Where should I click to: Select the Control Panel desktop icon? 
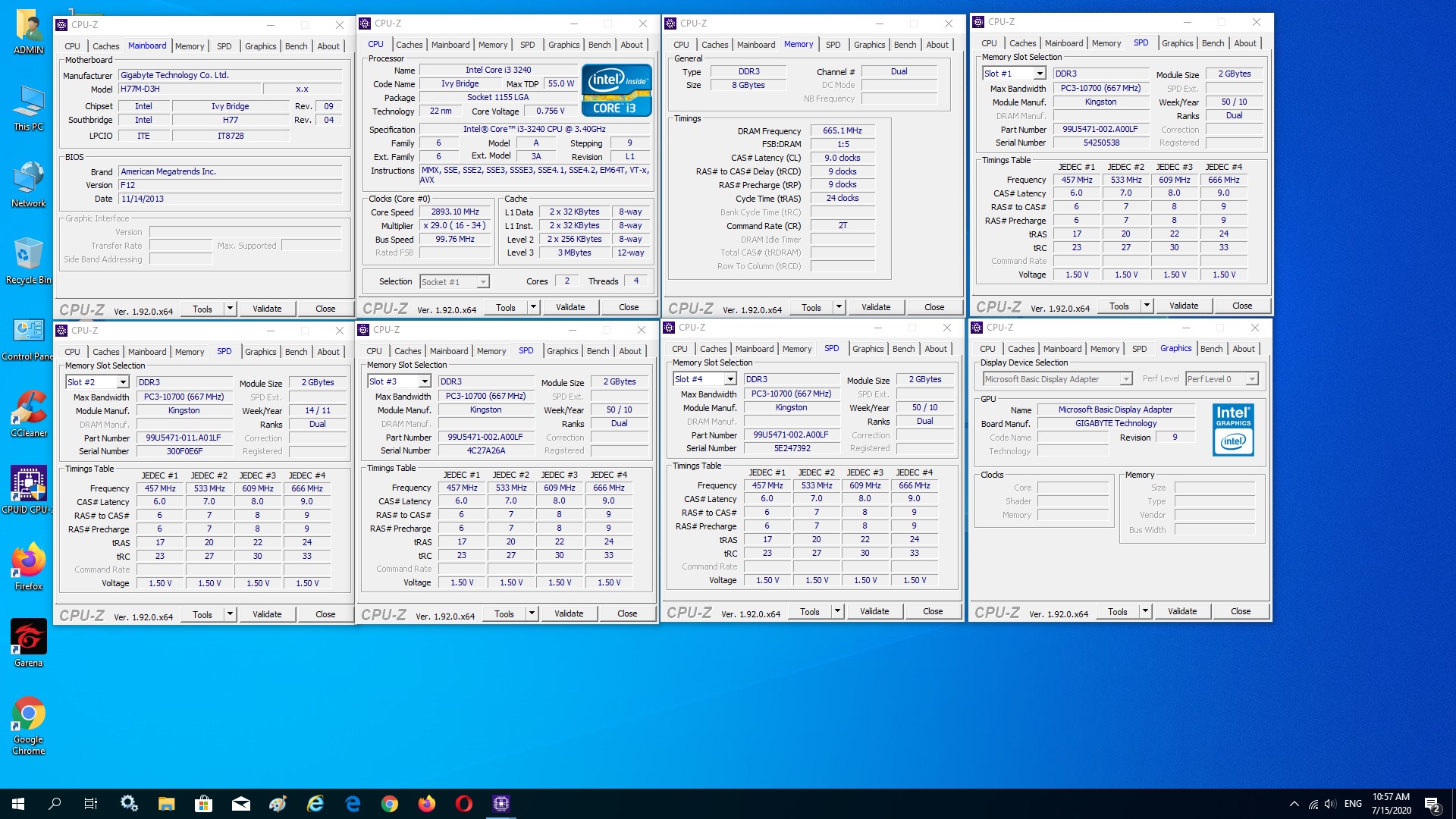click(x=27, y=338)
